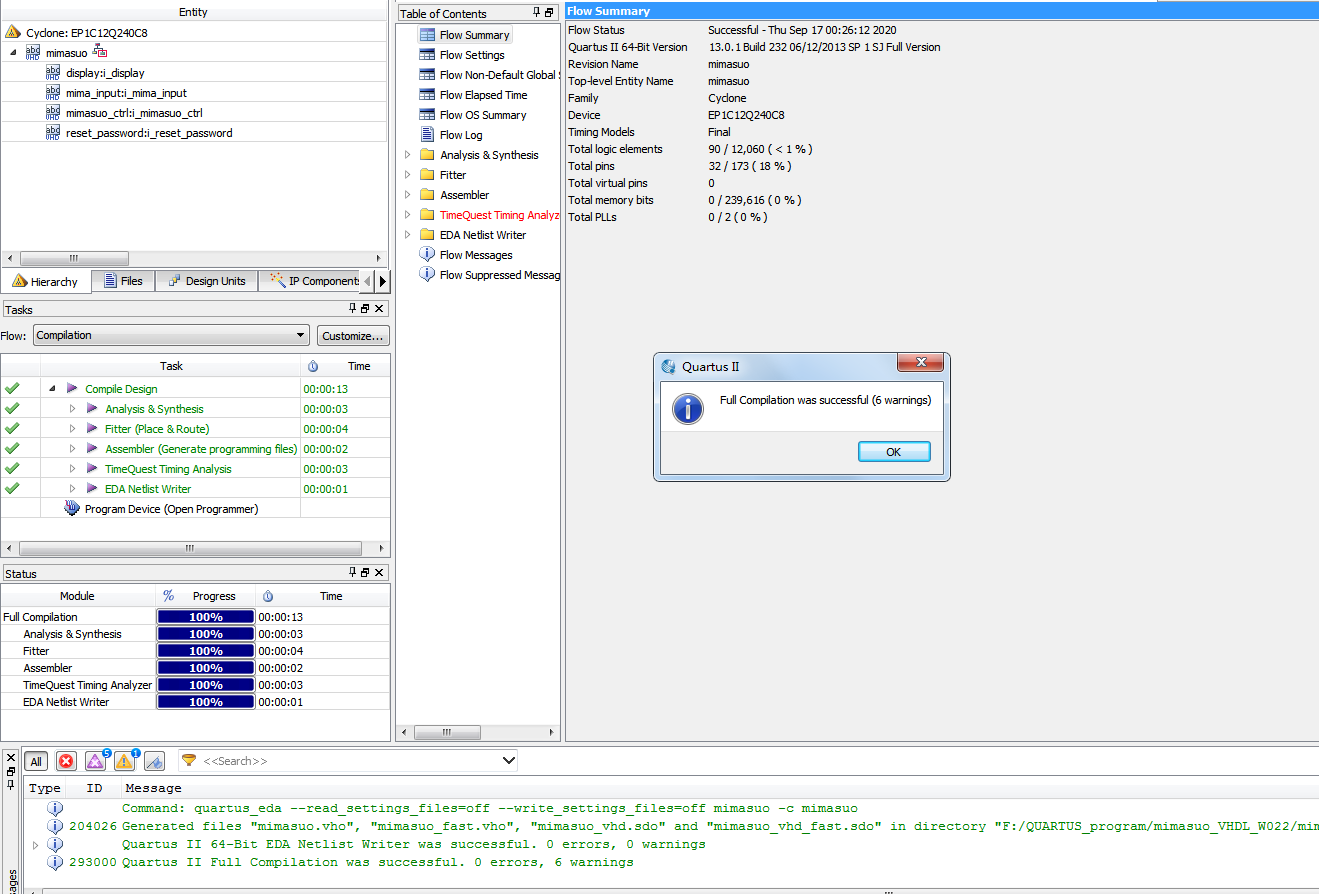Open Flow Settings report

click(472, 55)
